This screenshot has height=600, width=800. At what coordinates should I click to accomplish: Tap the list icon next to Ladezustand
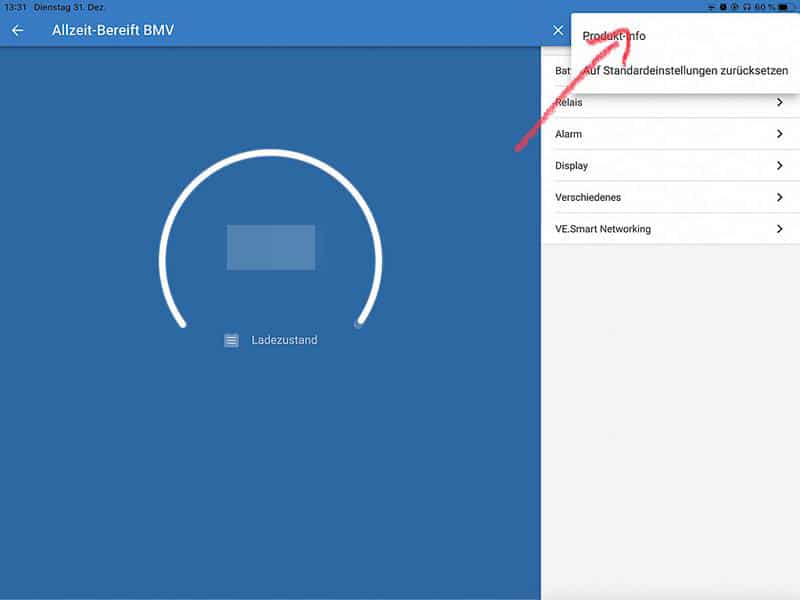(x=231, y=340)
